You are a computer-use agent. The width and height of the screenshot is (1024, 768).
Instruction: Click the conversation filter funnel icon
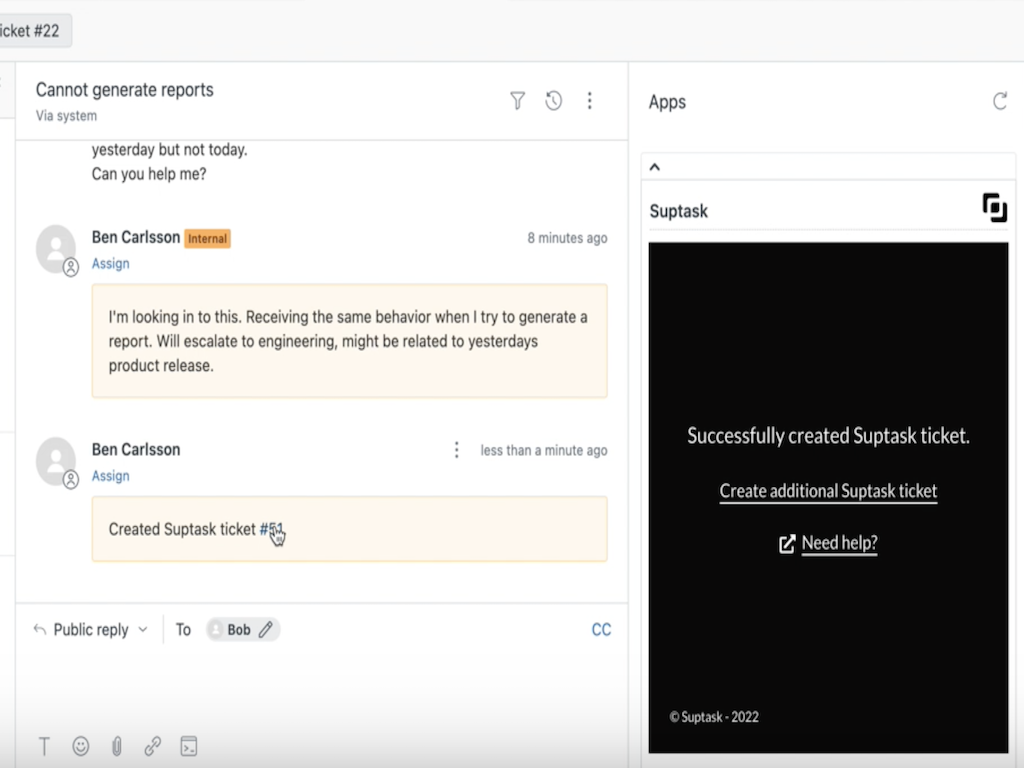[517, 101]
